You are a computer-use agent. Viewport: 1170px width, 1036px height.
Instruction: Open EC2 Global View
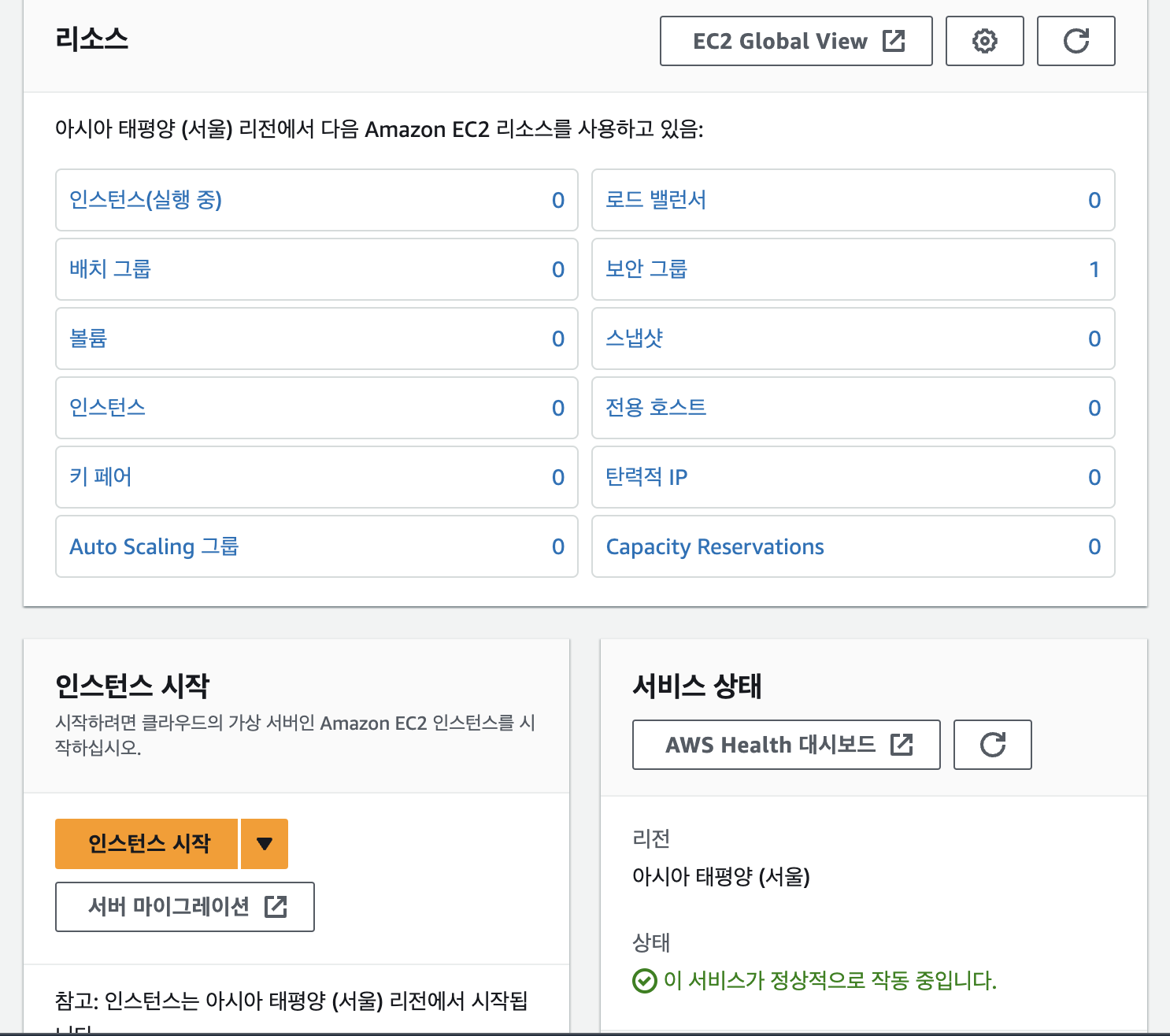[x=778, y=41]
